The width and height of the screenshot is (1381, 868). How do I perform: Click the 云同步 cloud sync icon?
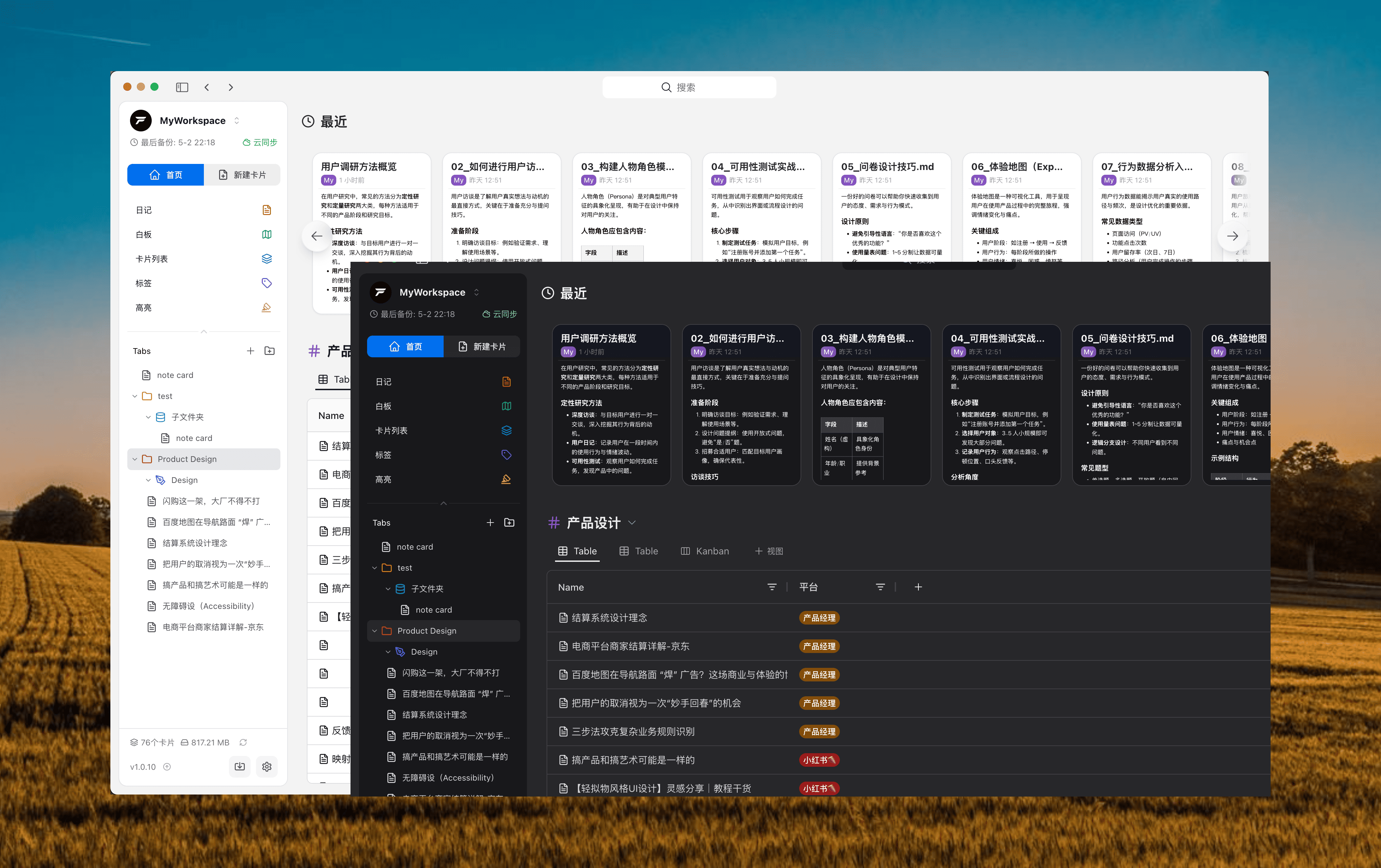click(x=500, y=314)
